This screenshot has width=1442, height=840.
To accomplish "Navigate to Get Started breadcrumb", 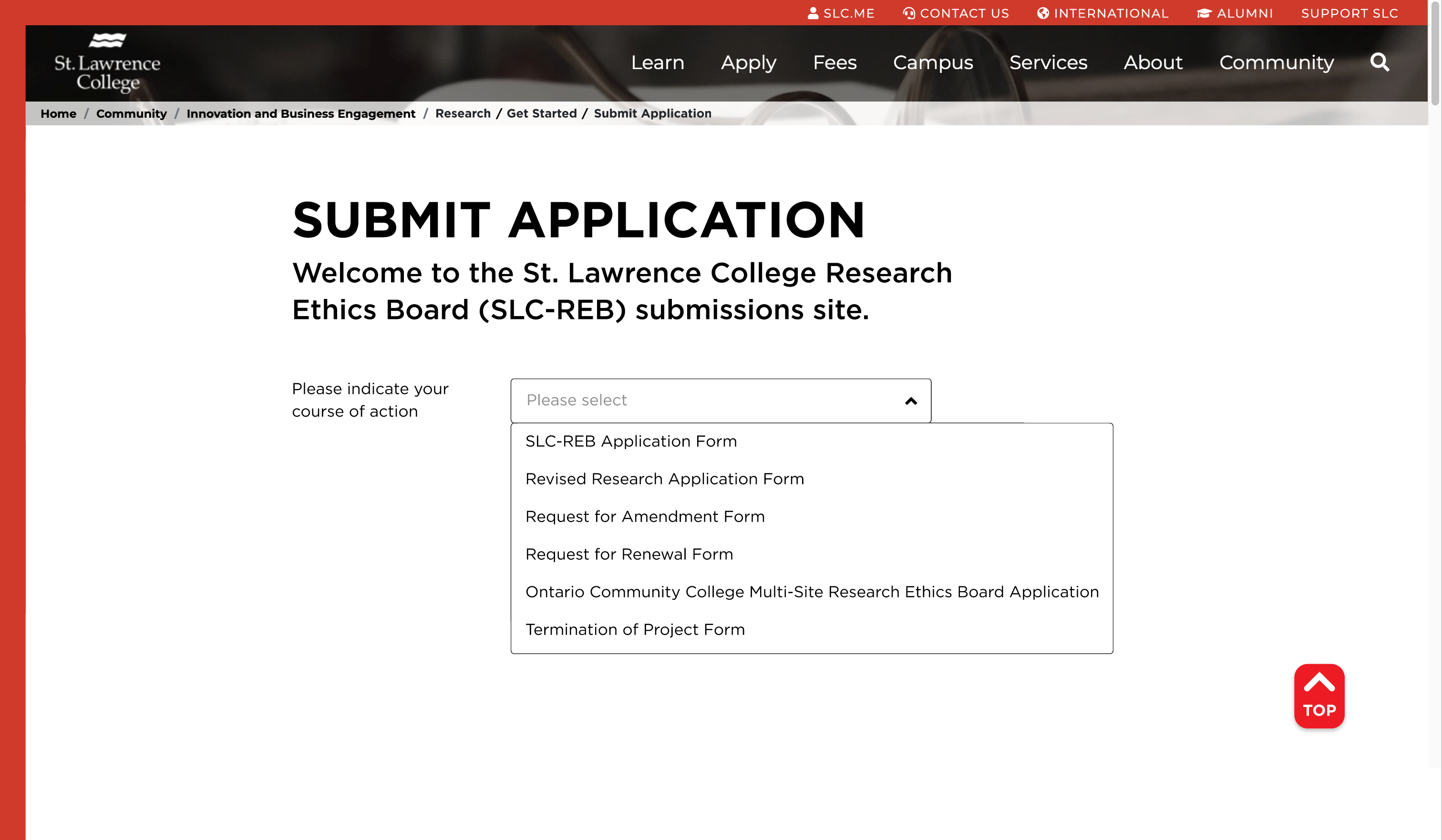I will [x=541, y=113].
